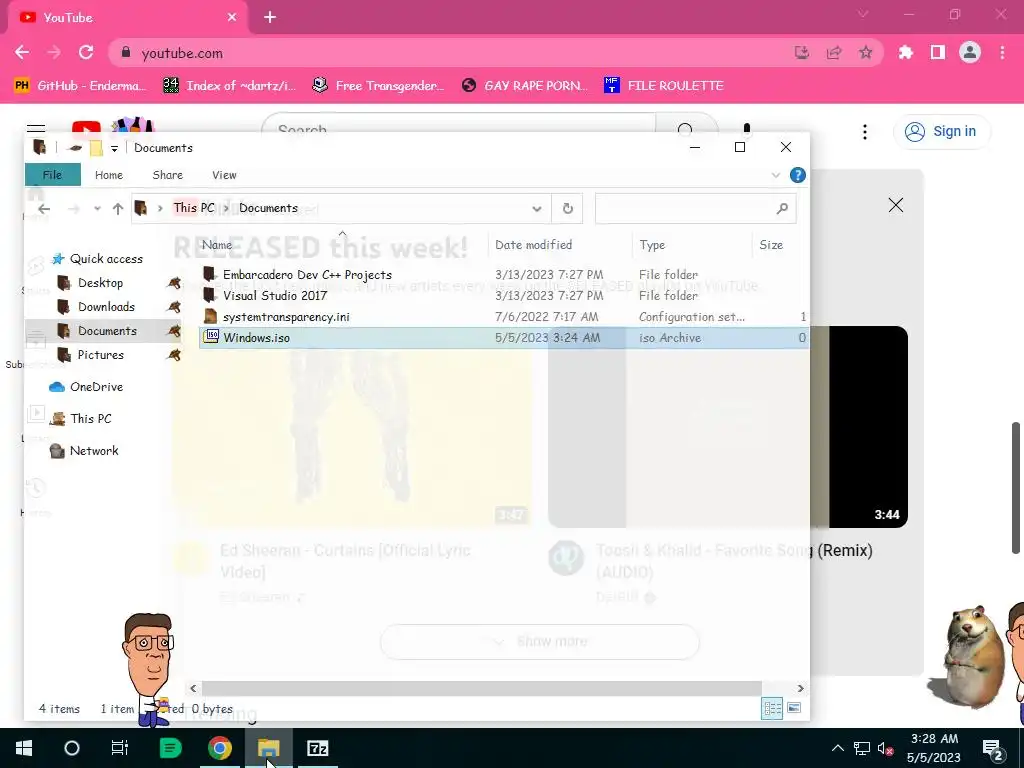Open Task View on the taskbar
Screen dimensions: 1024x768
coord(120,748)
